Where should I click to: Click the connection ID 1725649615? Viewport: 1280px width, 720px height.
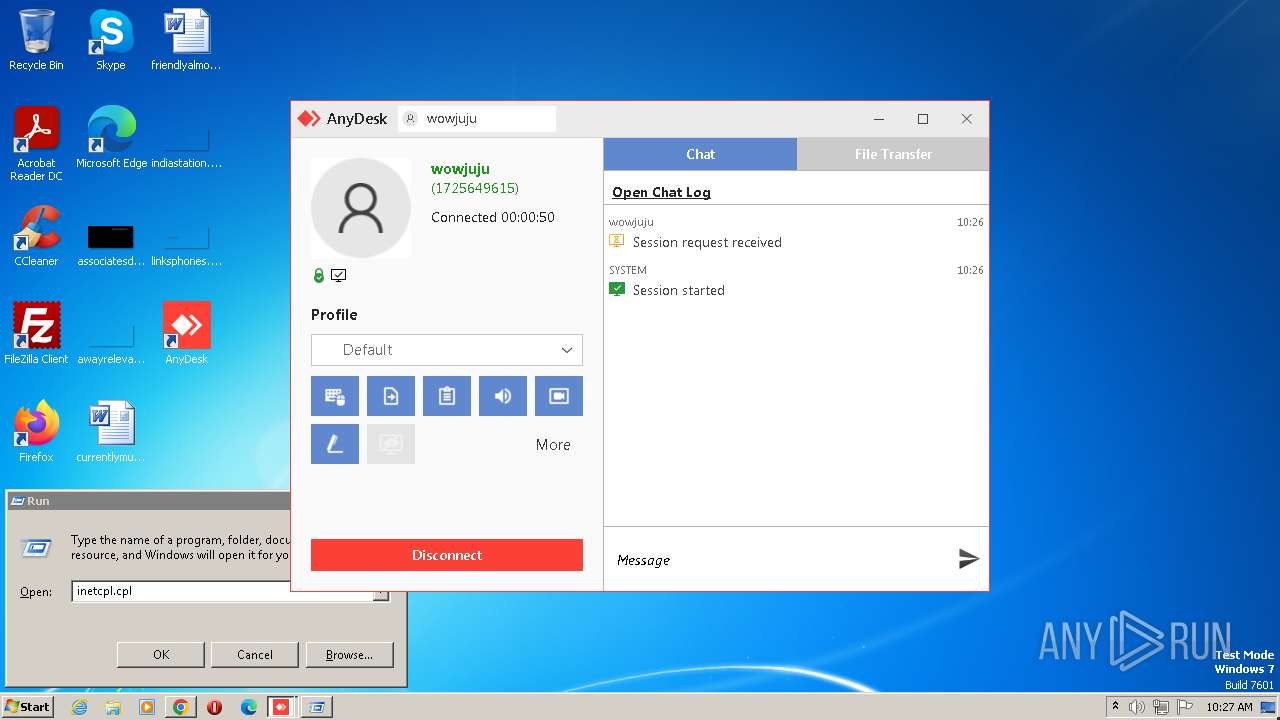pyautogui.click(x=475, y=188)
